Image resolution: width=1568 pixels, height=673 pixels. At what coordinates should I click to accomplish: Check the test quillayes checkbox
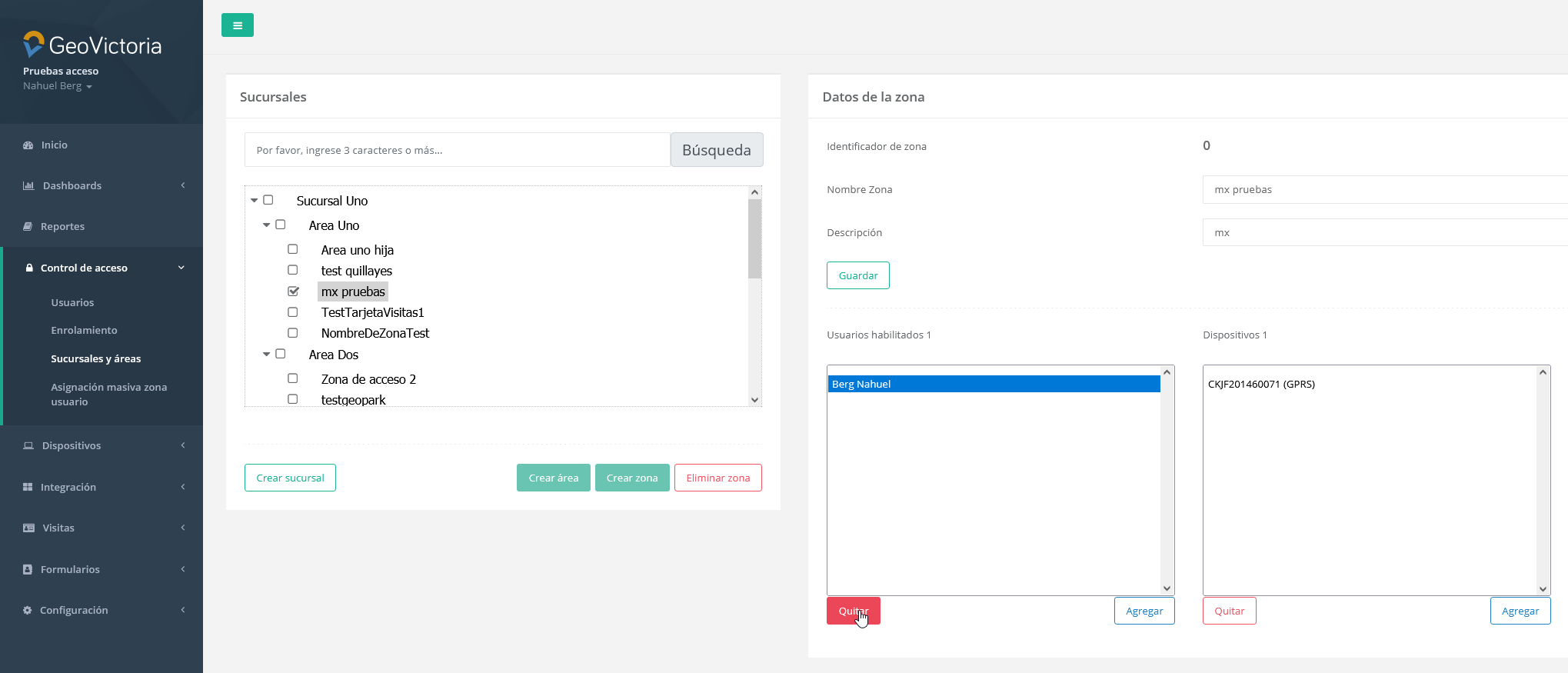(x=293, y=270)
